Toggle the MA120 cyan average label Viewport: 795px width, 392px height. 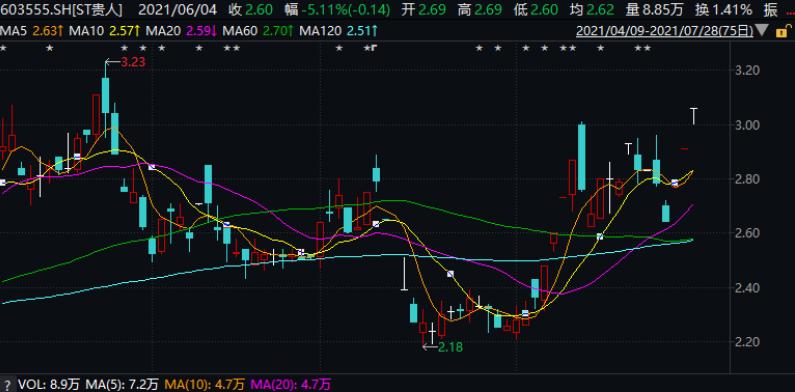point(338,31)
